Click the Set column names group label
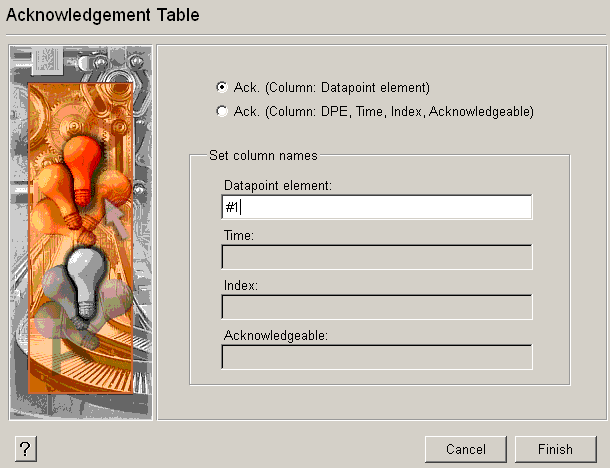Viewport: 610px width, 468px height. pyautogui.click(x=262, y=156)
